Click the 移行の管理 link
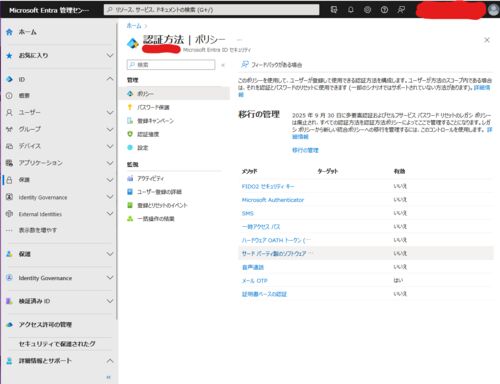This screenshot has height=384, width=500. pyautogui.click(x=305, y=150)
